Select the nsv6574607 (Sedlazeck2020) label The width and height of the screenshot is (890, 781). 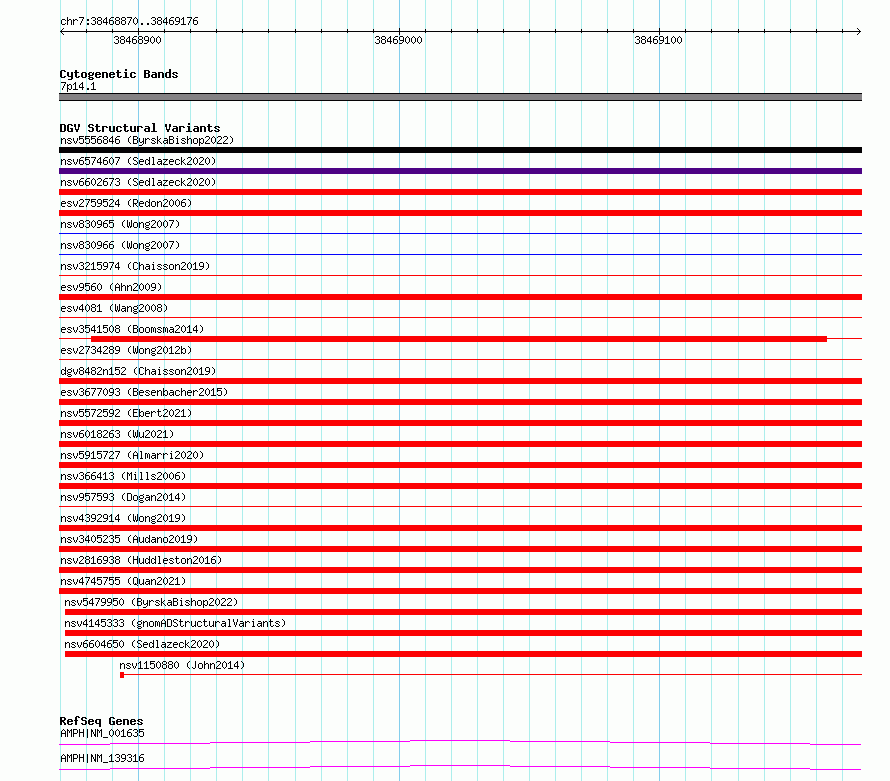(138, 161)
